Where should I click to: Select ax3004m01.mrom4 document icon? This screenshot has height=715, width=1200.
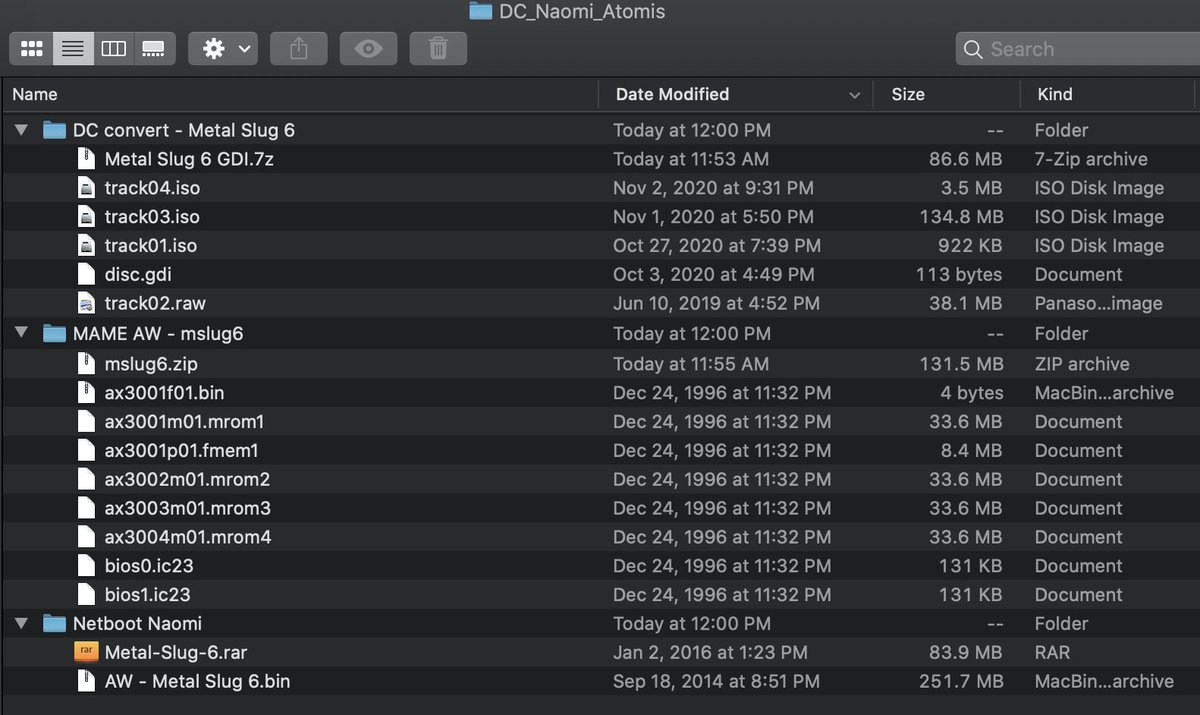(86, 537)
